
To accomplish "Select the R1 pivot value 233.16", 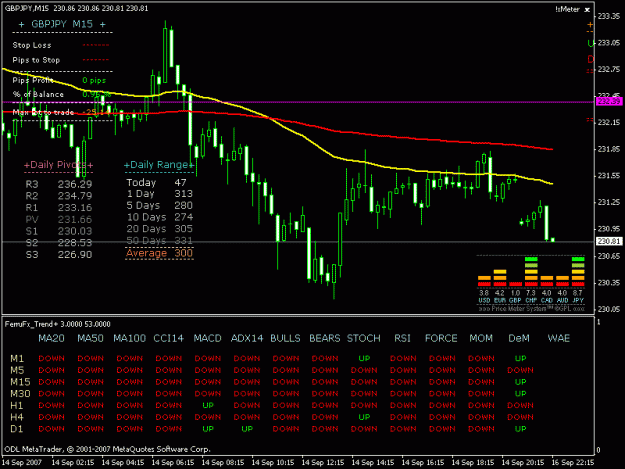I will click(x=75, y=207).
